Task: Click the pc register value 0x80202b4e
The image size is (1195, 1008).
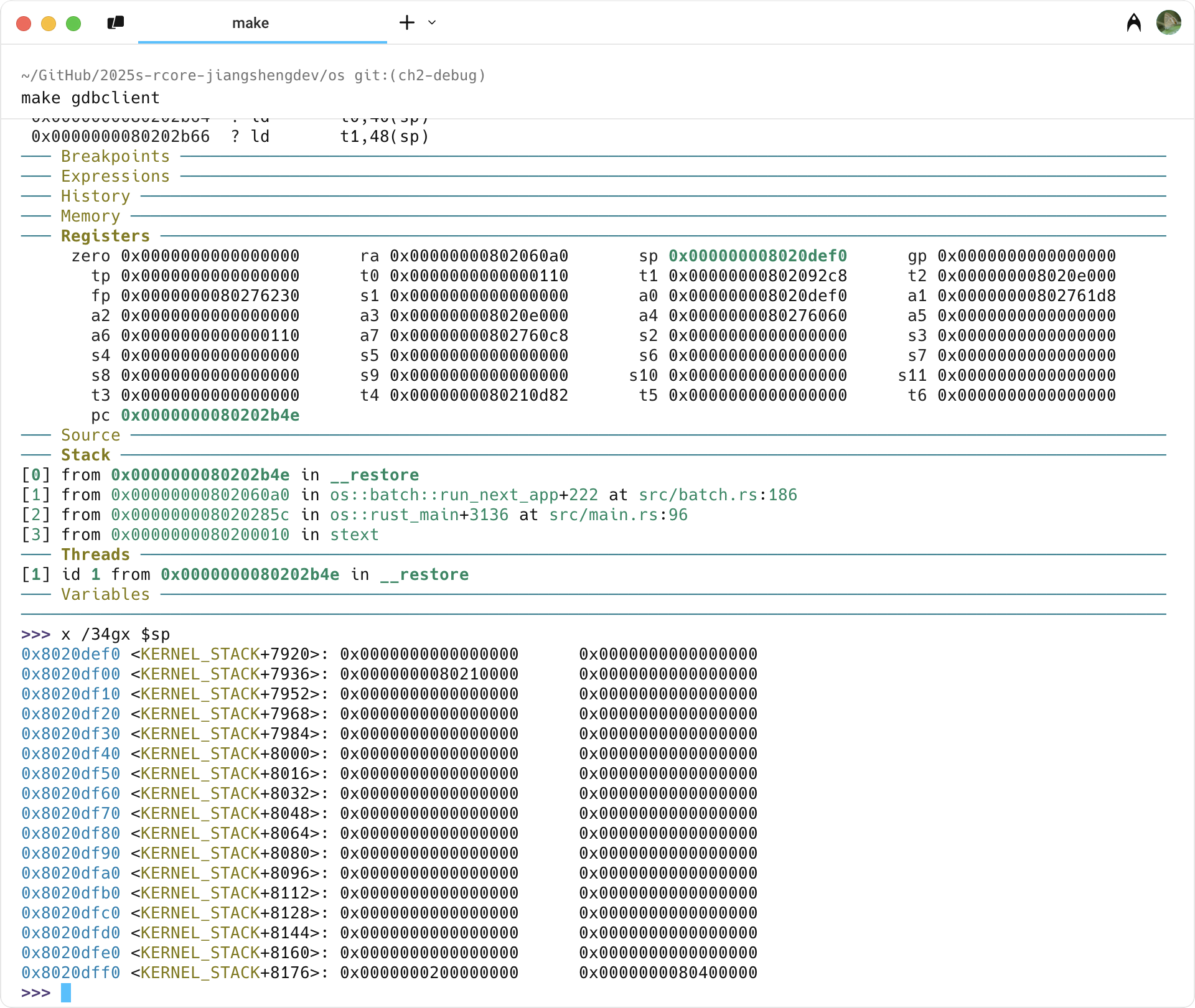Action: [210, 415]
